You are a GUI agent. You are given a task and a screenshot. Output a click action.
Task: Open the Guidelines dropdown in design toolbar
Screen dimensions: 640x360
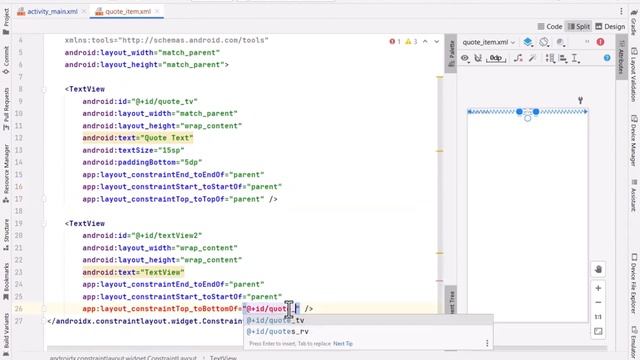[x=576, y=58]
